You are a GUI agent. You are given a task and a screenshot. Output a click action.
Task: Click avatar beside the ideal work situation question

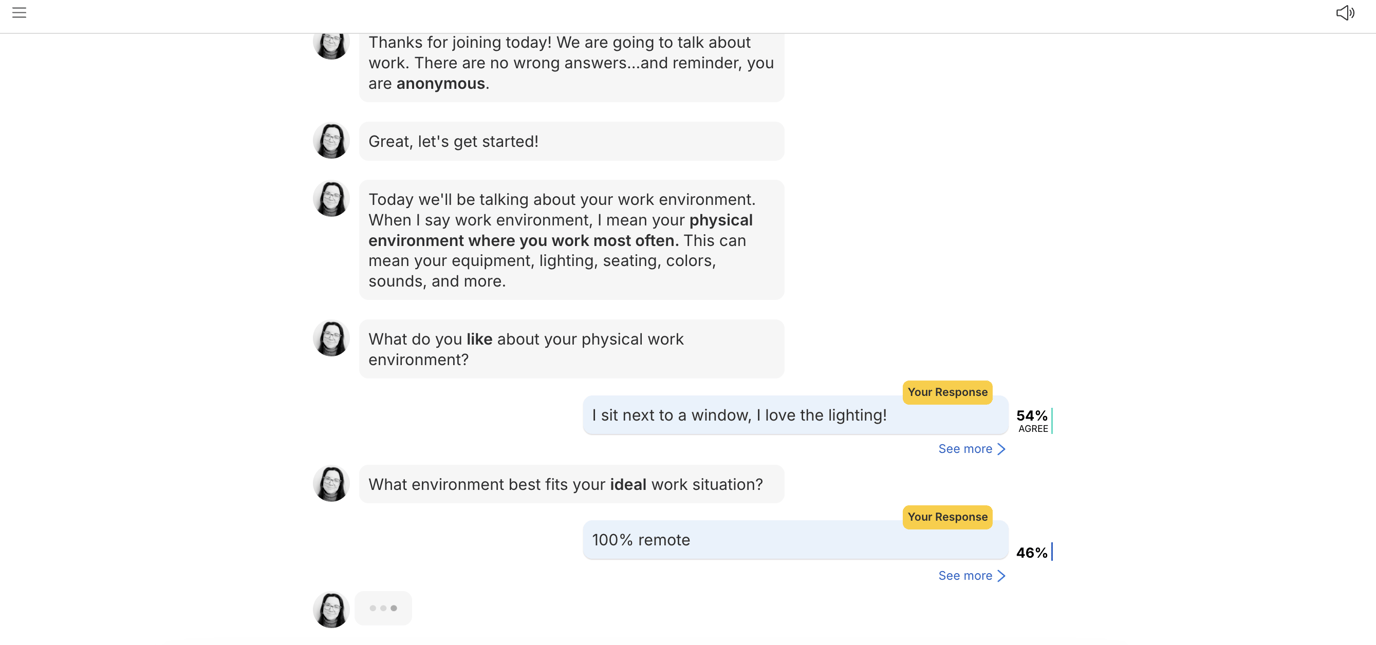[x=331, y=484]
